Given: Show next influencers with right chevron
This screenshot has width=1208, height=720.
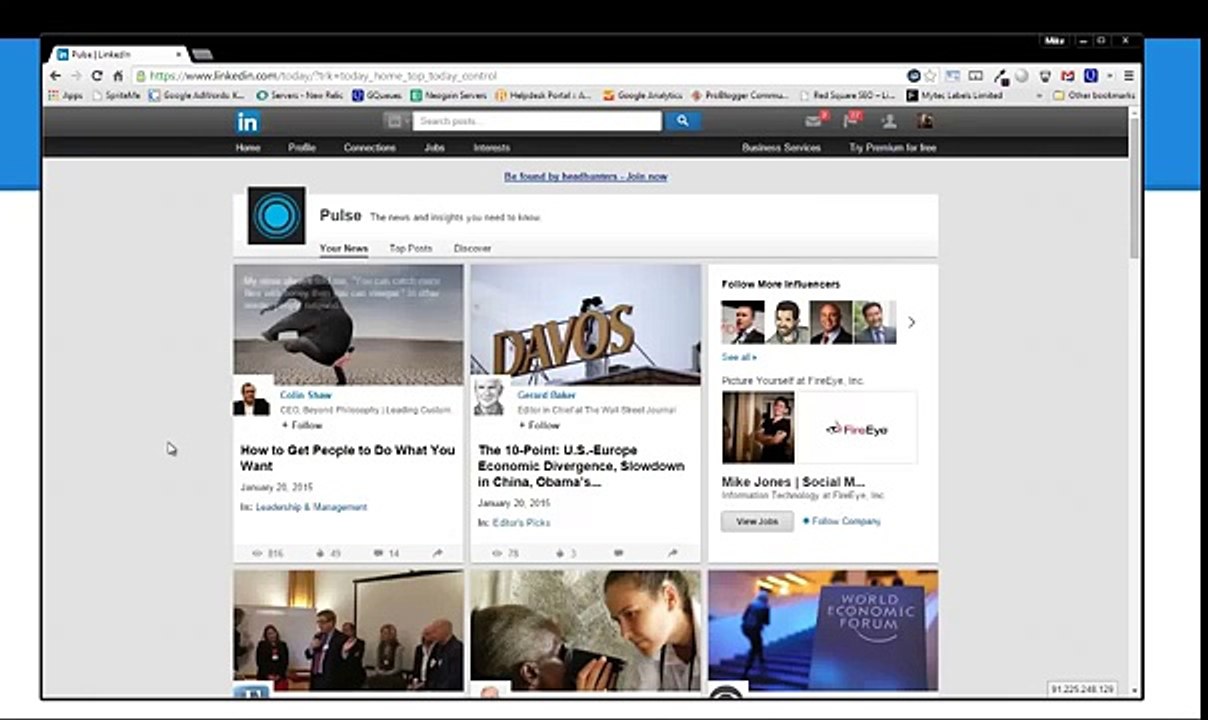Looking at the screenshot, I should pos(911,322).
